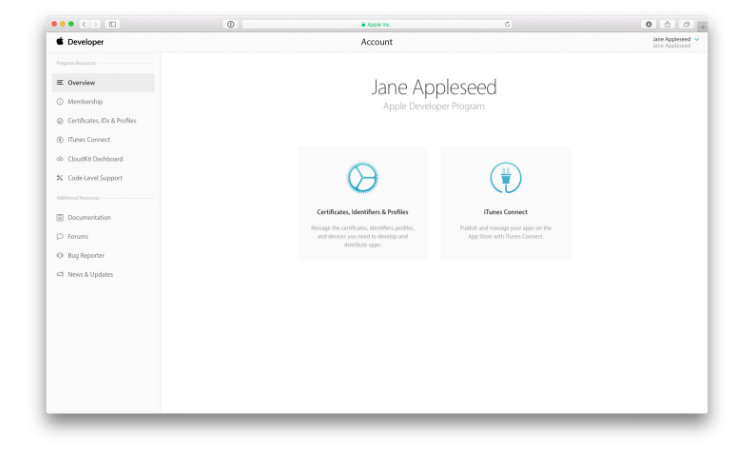
Task: Click the Membership info icon
Action: point(60,101)
